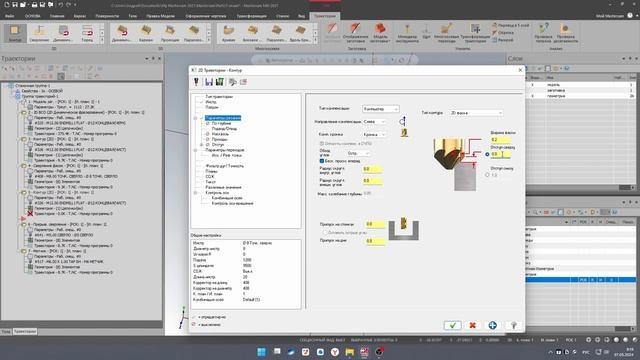Select the Отступ снизу radio button
Viewport: 640px width, 360px height.
(x=487, y=175)
